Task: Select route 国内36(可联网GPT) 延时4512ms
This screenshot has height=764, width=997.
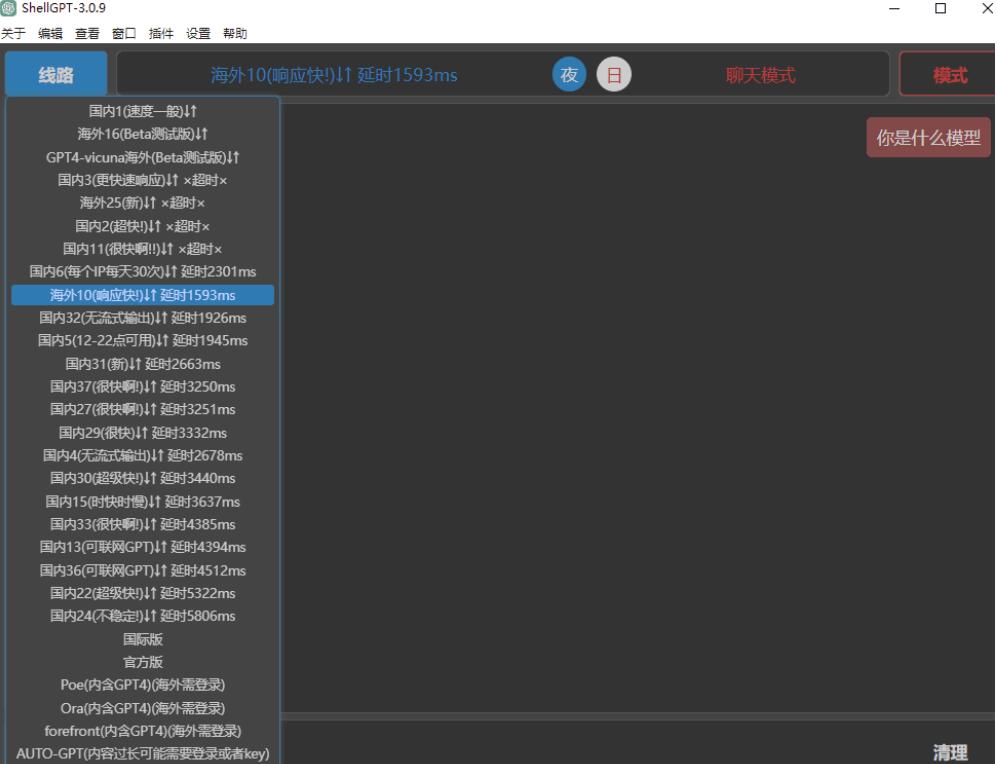Action: click(142, 570)
